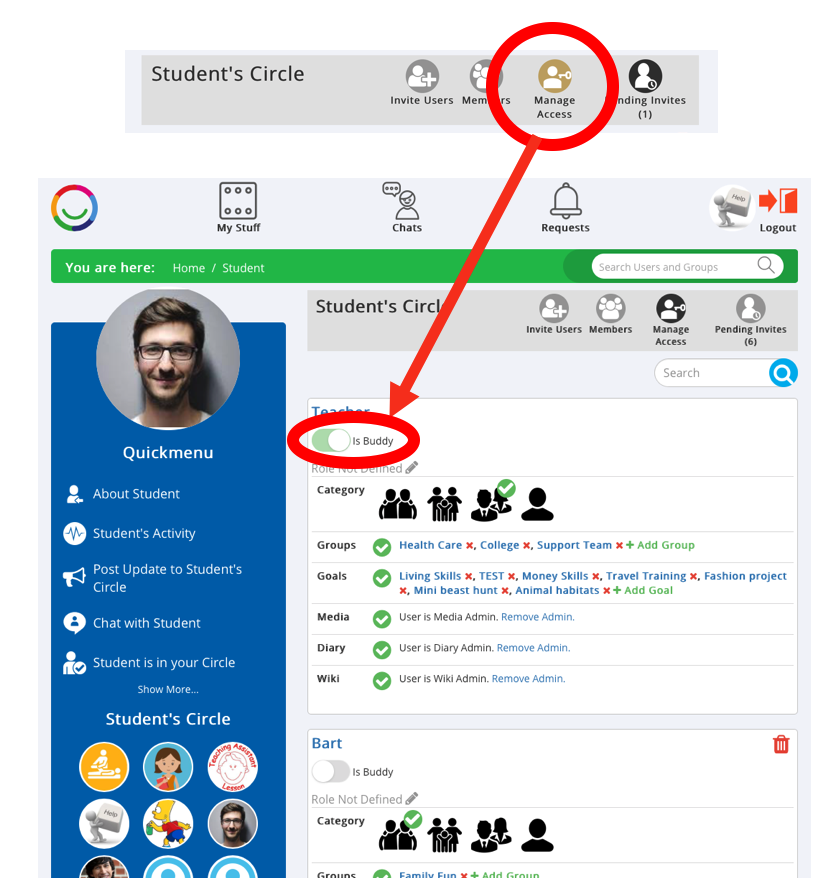
Task: Open Living Skills goal
Action: tap(429, 576)
